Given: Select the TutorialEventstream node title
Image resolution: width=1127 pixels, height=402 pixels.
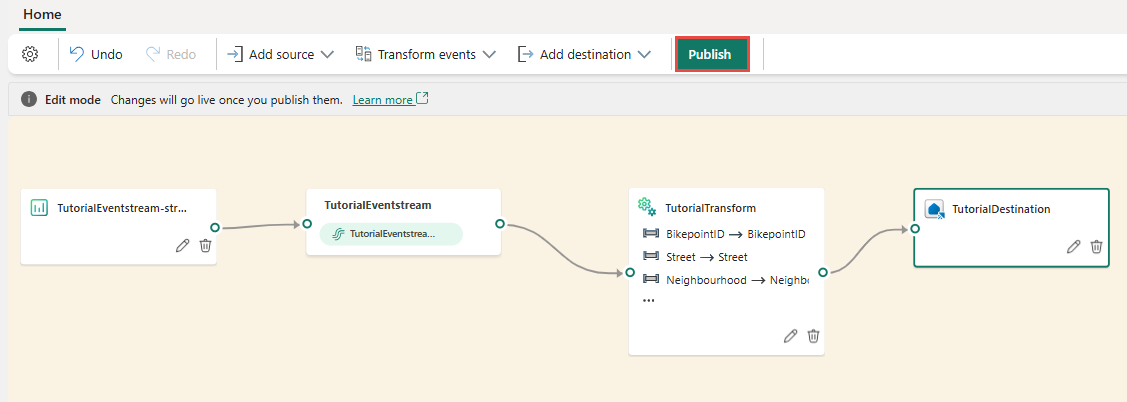Looking at the screenshot, I should pos(378,205).
